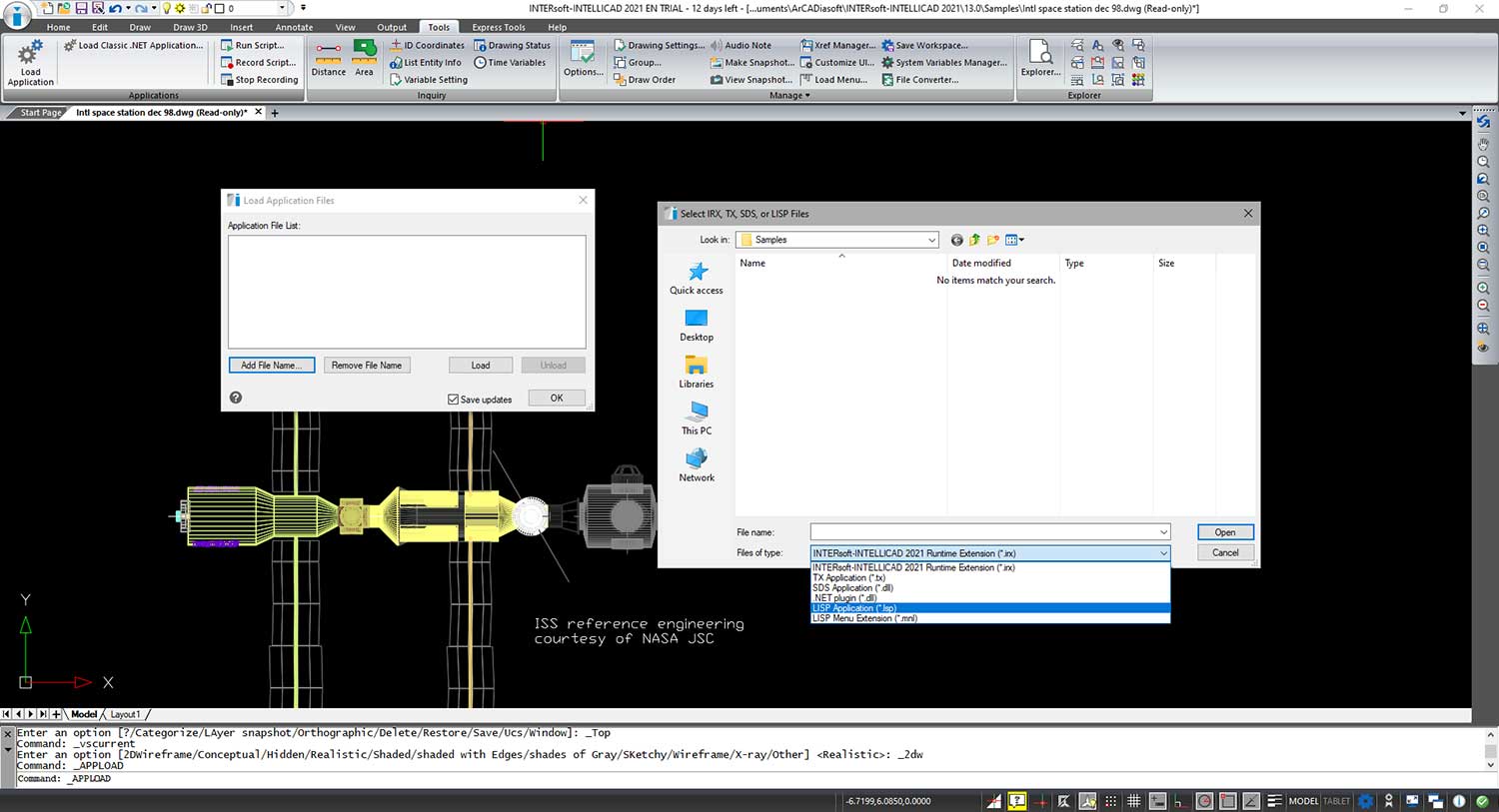Click the Load Application icon in ribbon
The height and width of the screenshot is (812, 1499).
coord(30,62)
